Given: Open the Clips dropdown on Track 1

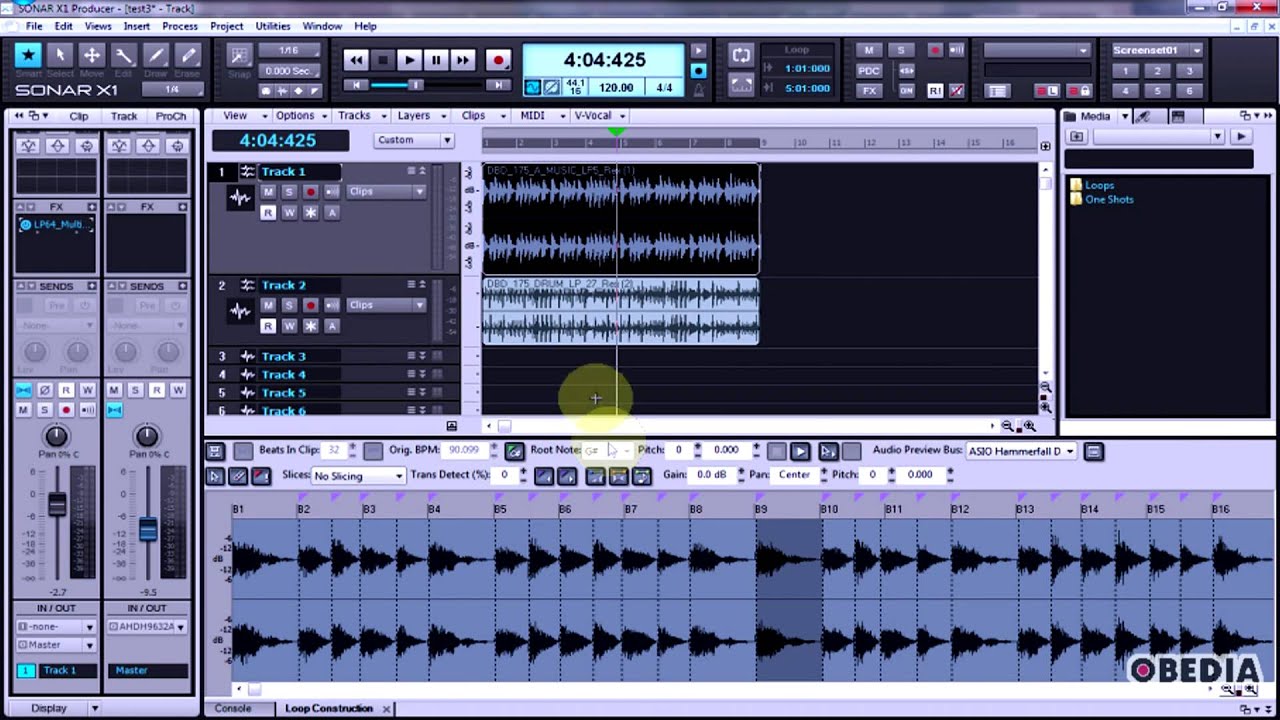Looking at the screenshot, I should click(420, 191).
